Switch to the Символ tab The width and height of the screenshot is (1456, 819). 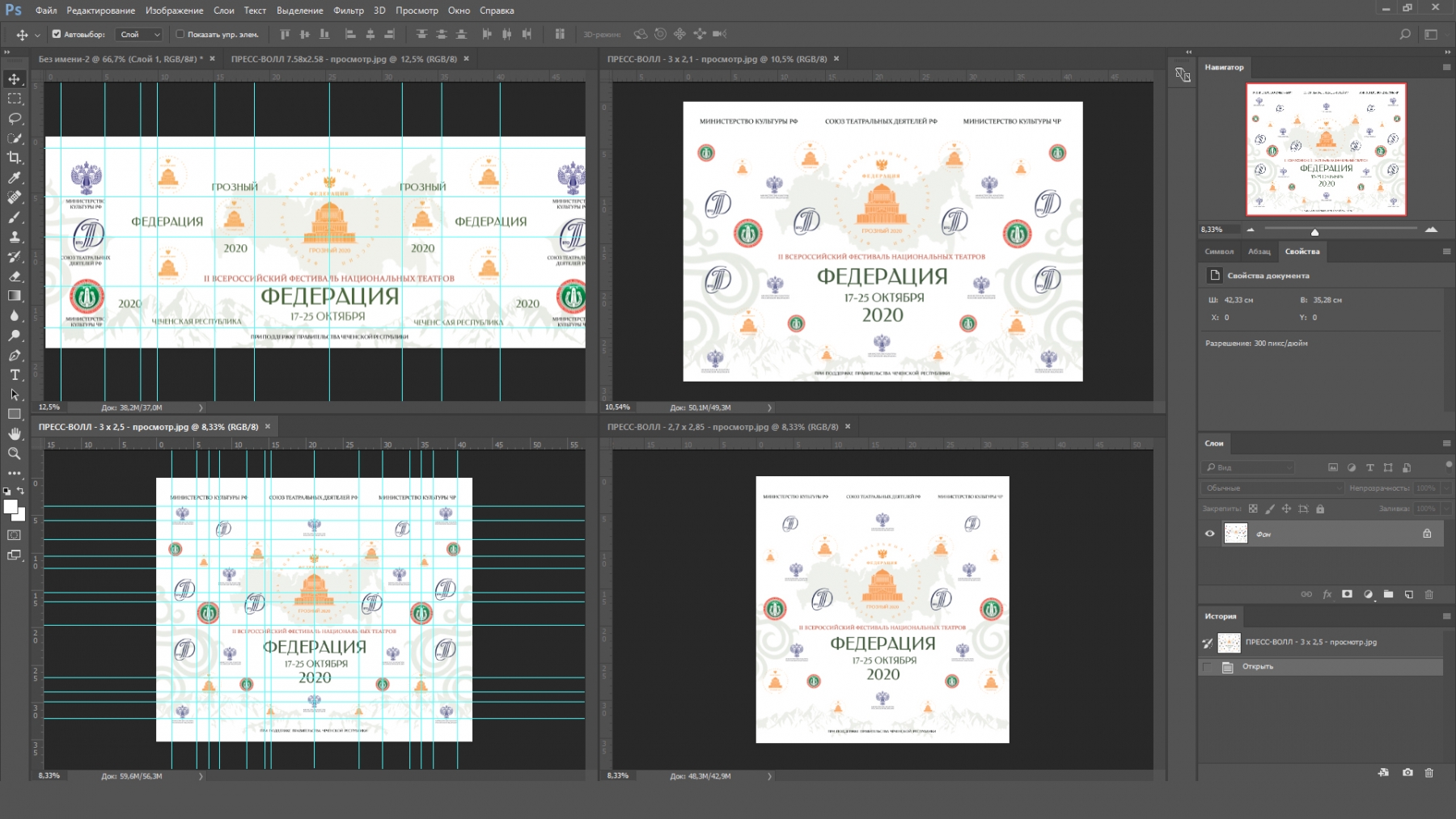coord(1219,251)
